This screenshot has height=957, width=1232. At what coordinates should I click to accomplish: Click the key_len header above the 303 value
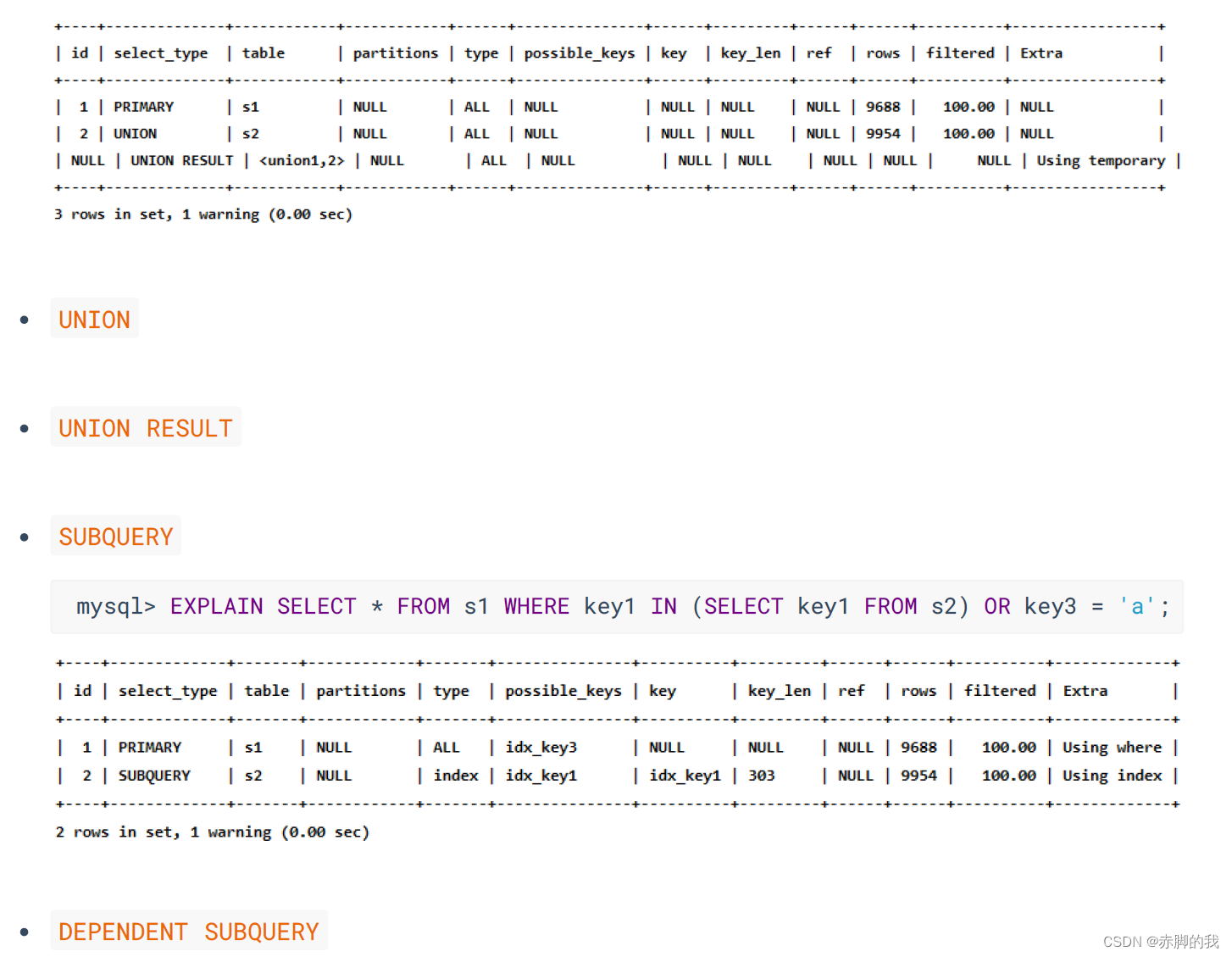(779, 691)
